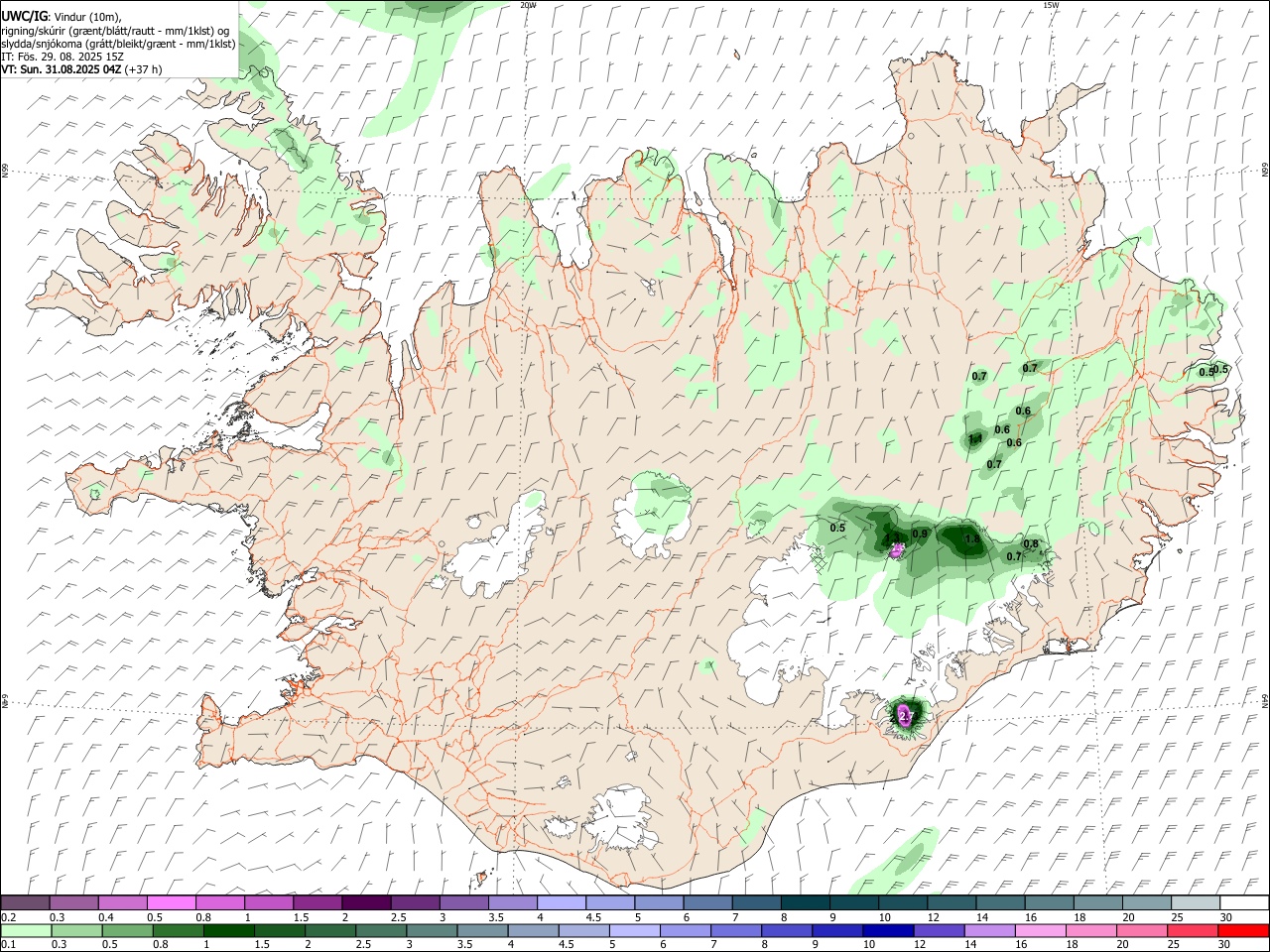The height and width of the screenshot is (952, 1270).
Task: Click the bright pink swatch between 0.5 and 0.8
Action: click(172, 902)
